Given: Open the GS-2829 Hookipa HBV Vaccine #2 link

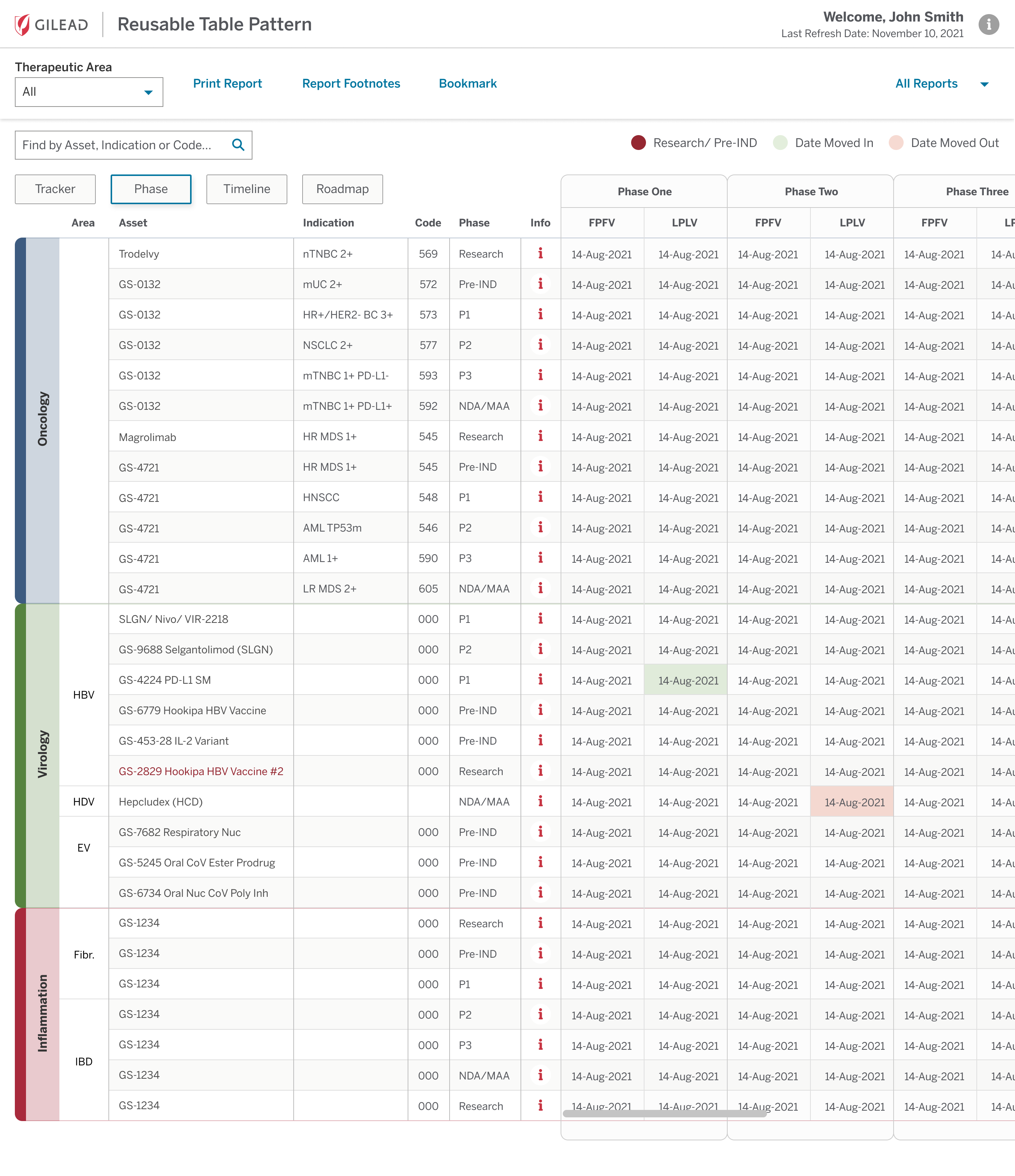Looking at the screenshot, I should (x=201, y=771).
